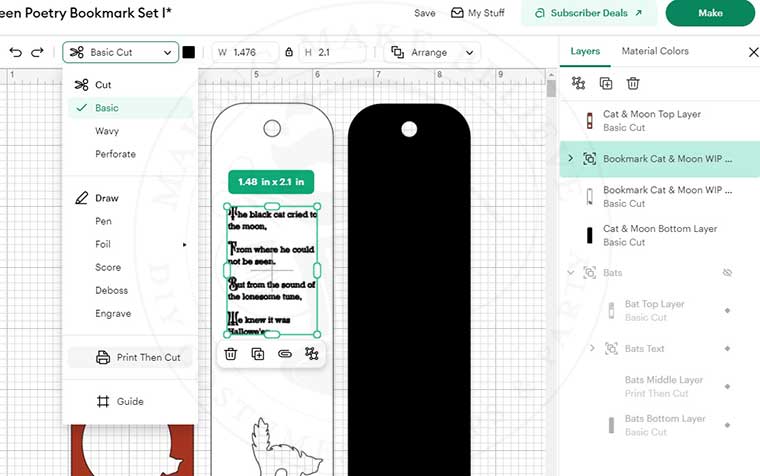Show the hidden Bats group via the eye icon
Image resolution: width=760 pixels, height=476 pixels.
coord(727,273)
